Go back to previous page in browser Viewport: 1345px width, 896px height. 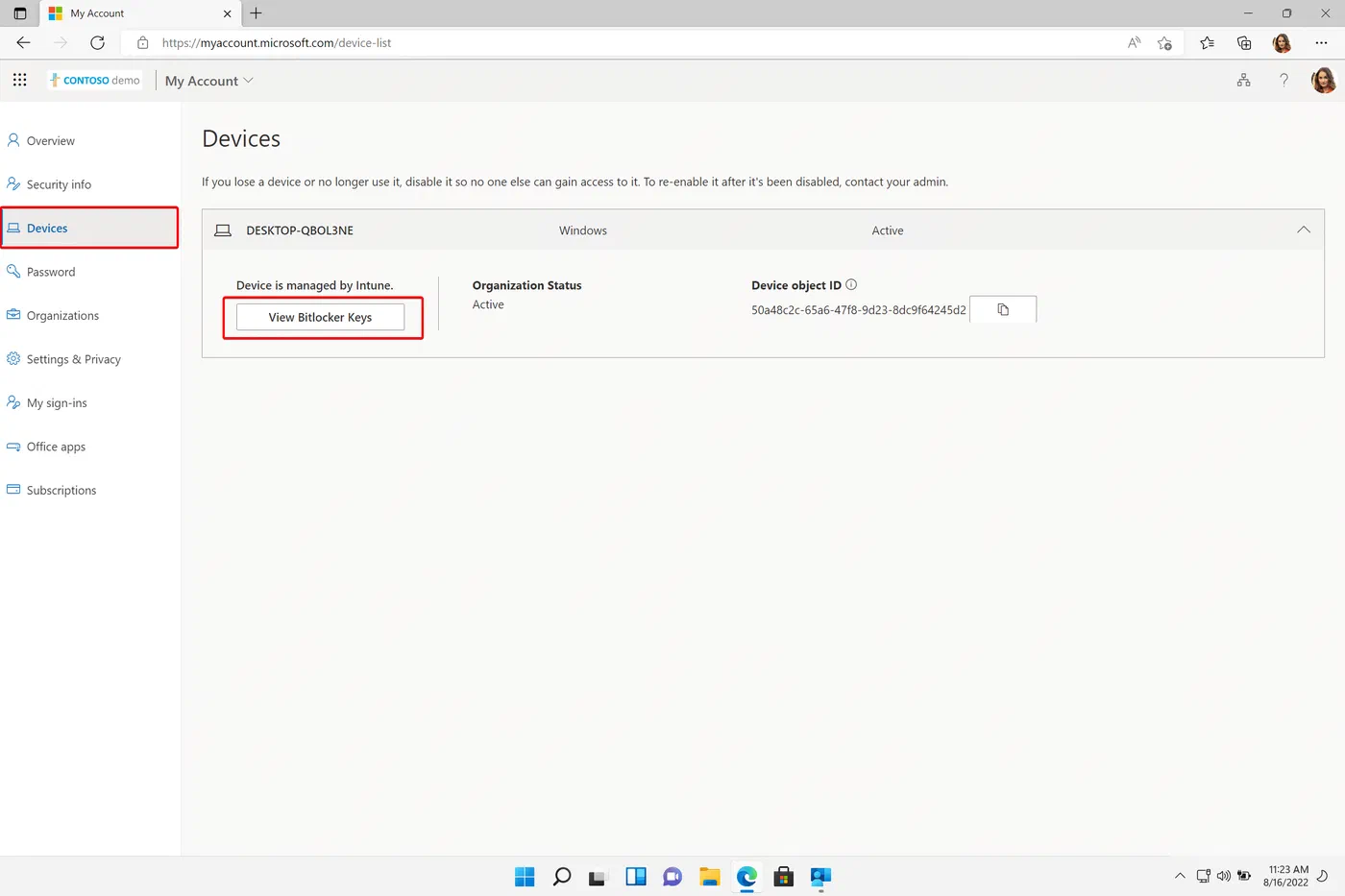tap(24, 42)
